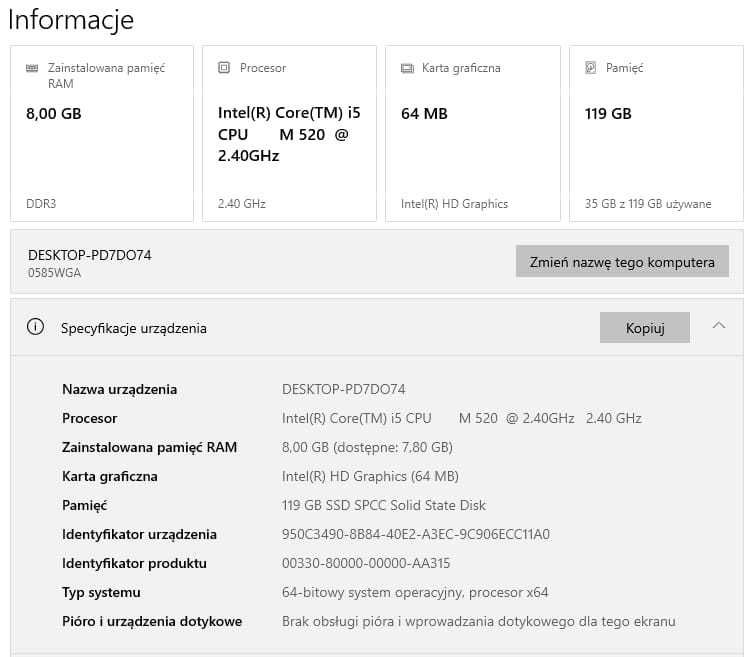The height and width of the screenshot is (657, 749).
Task: Select the bold 'Zainstalowana pamięć RAM' specification label
Action: coord(150,448)
